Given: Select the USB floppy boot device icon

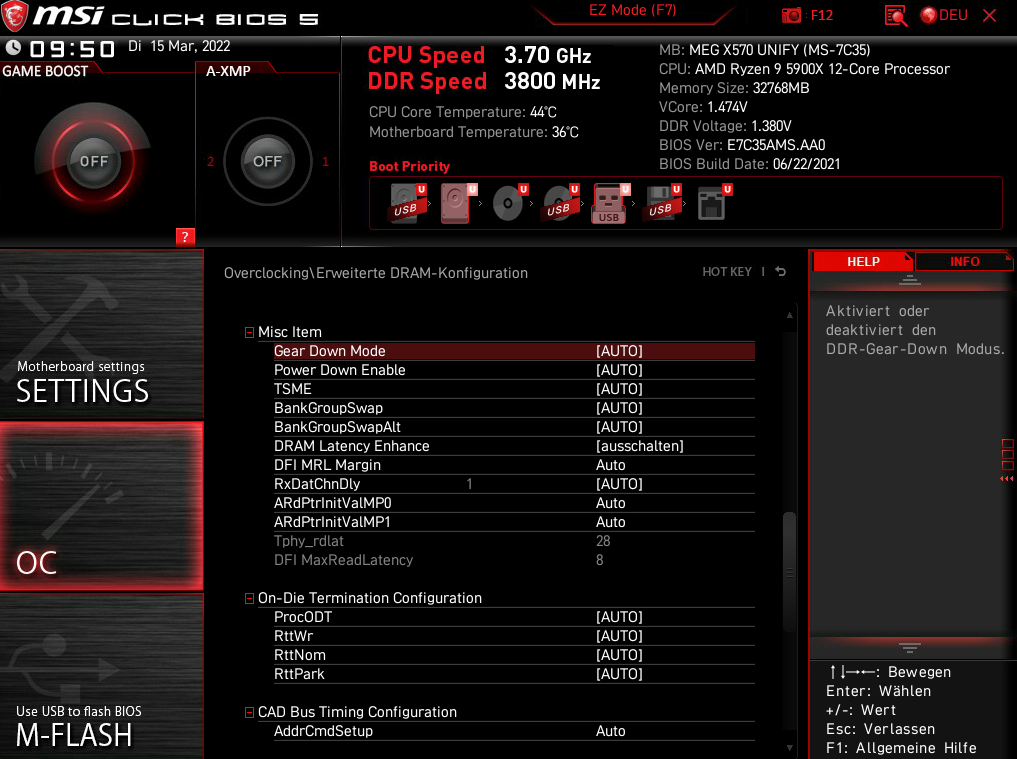Looking at the screenshot, I should 662,204.
